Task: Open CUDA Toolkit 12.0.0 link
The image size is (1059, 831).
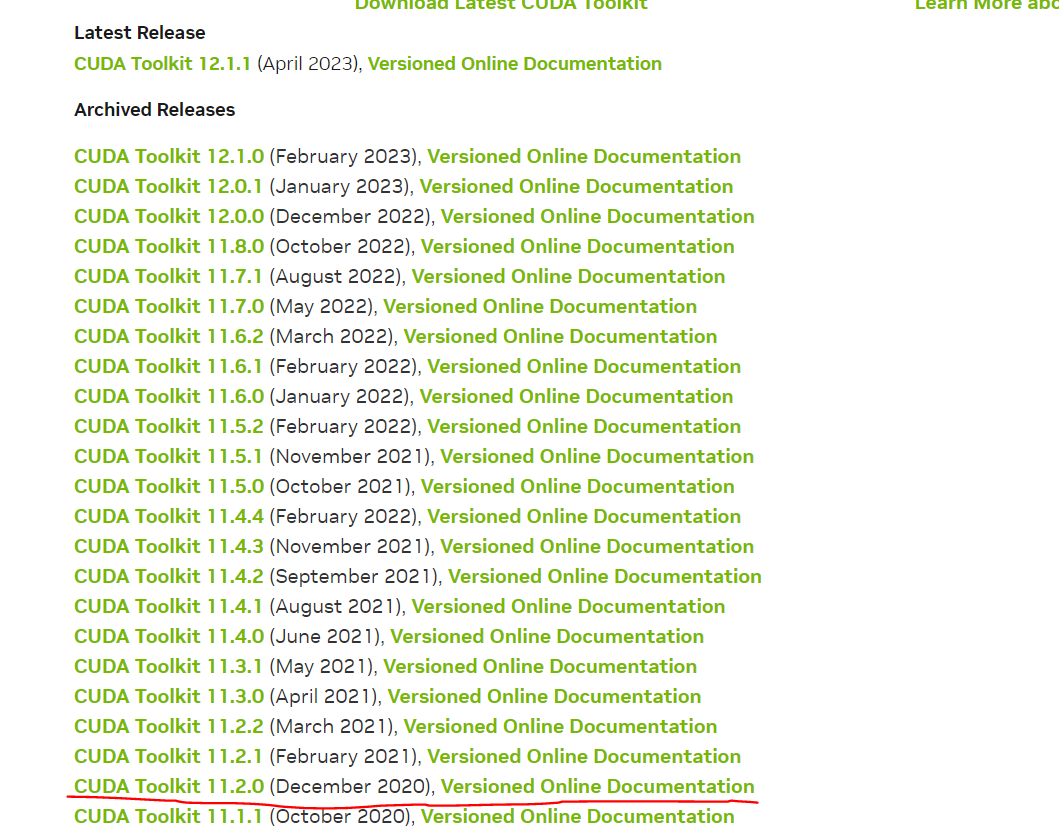Action: pyautogui.click(x=169, y=216)
